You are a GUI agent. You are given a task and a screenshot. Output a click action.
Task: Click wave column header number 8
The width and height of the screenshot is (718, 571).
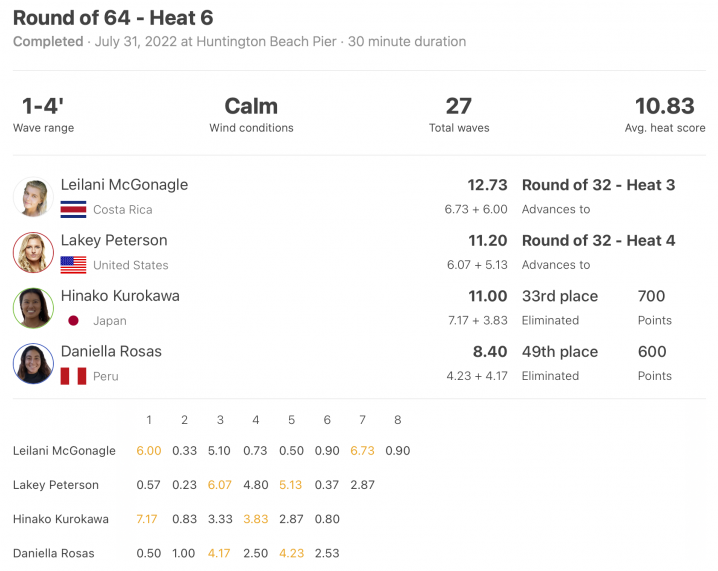point(397,420)
